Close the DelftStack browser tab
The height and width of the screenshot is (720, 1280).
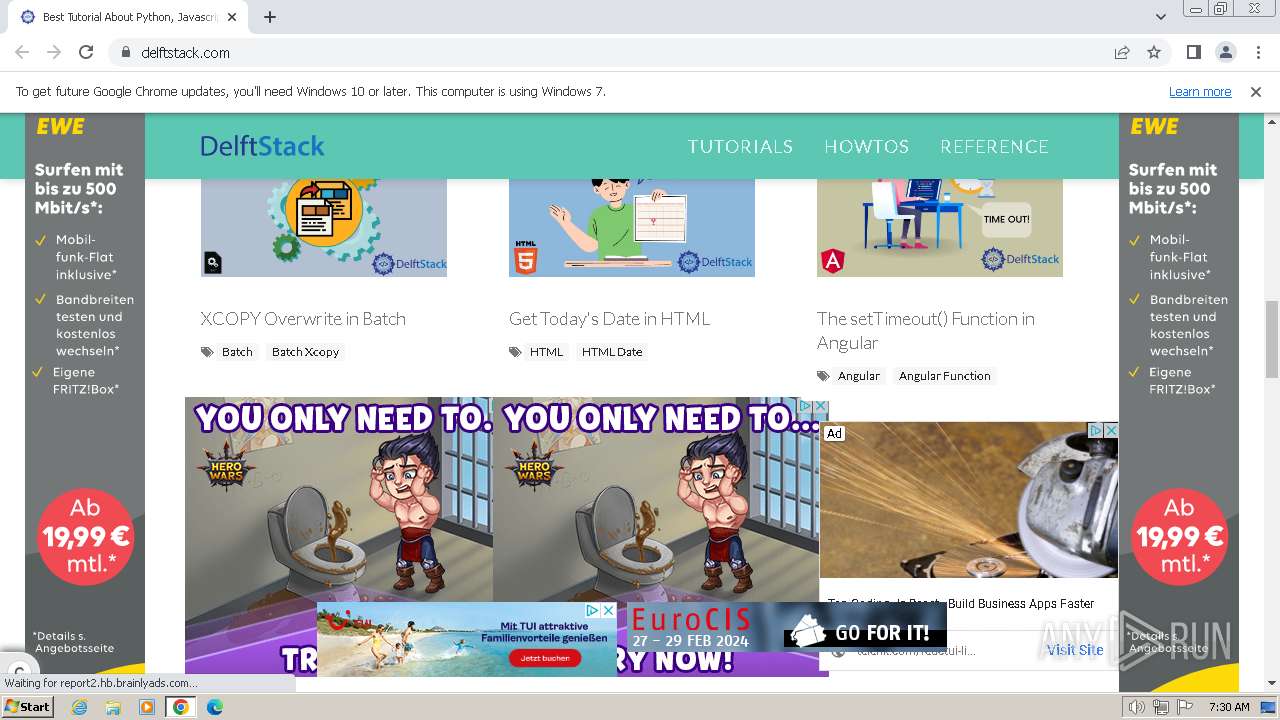(x=232, y=17)
